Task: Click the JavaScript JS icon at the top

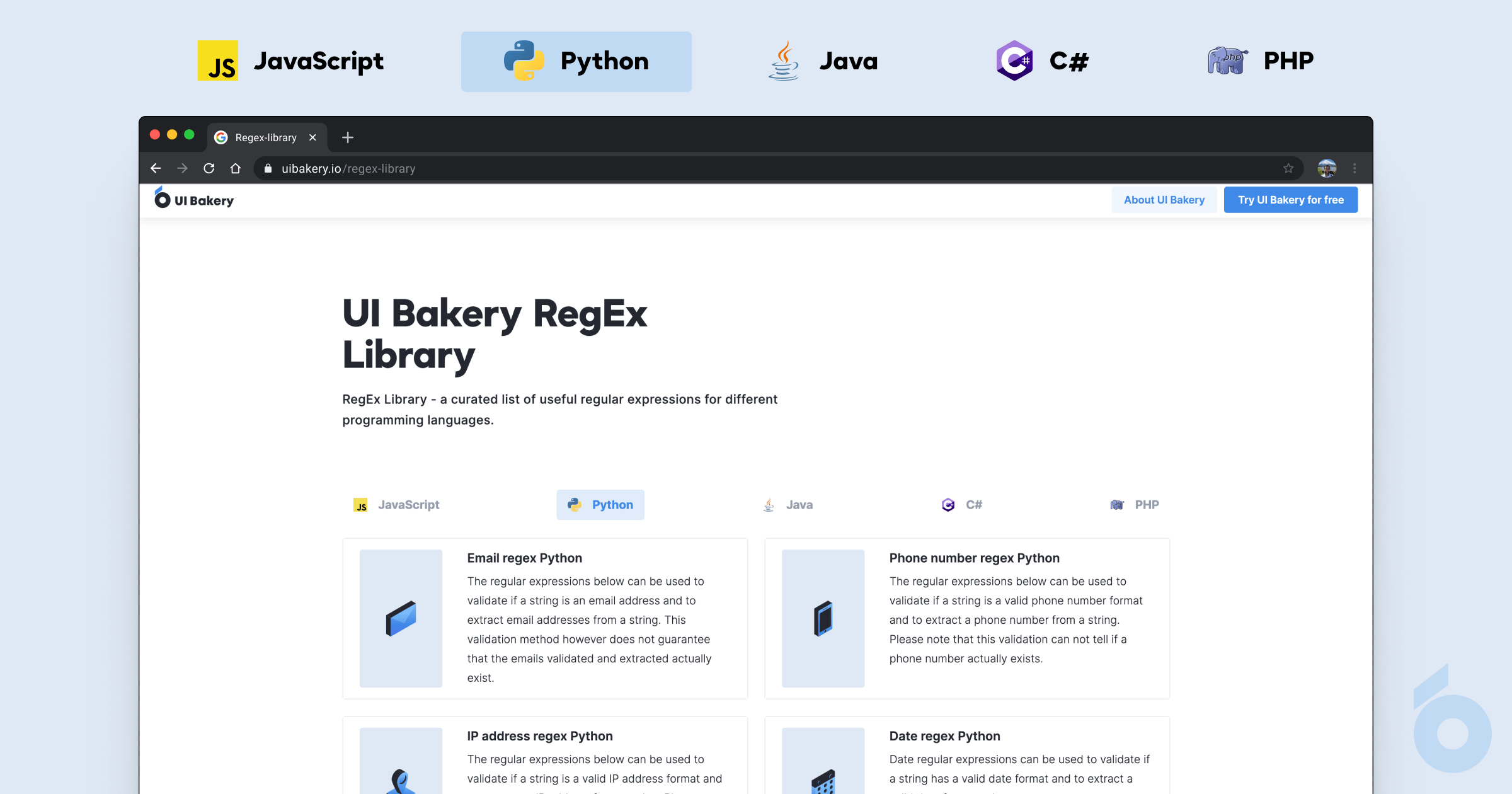Action: pyautogui.click(x=218, y=60)
